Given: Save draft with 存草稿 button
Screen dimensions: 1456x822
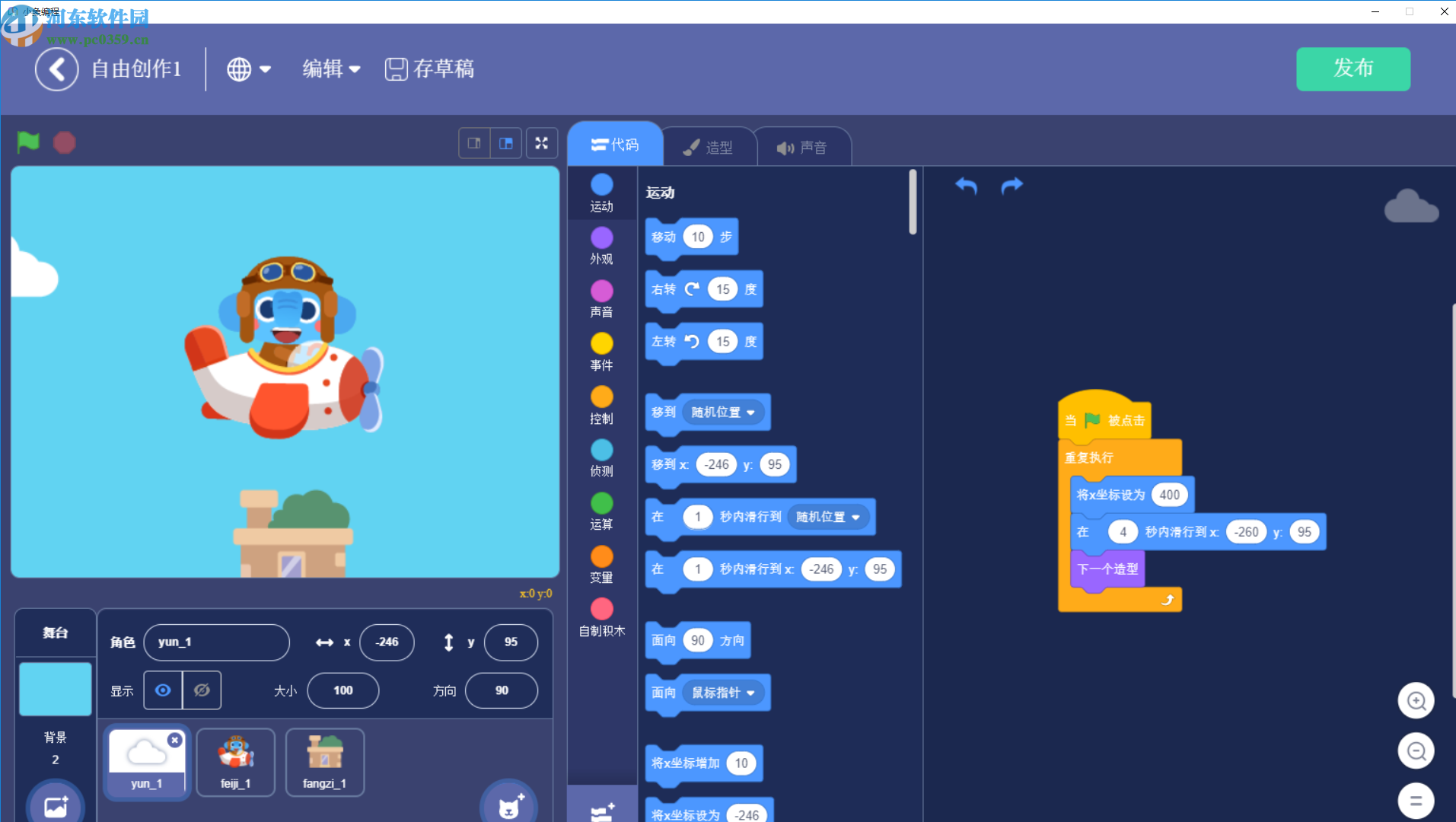Looking at the screenshot, I should [x=430, y=69].
